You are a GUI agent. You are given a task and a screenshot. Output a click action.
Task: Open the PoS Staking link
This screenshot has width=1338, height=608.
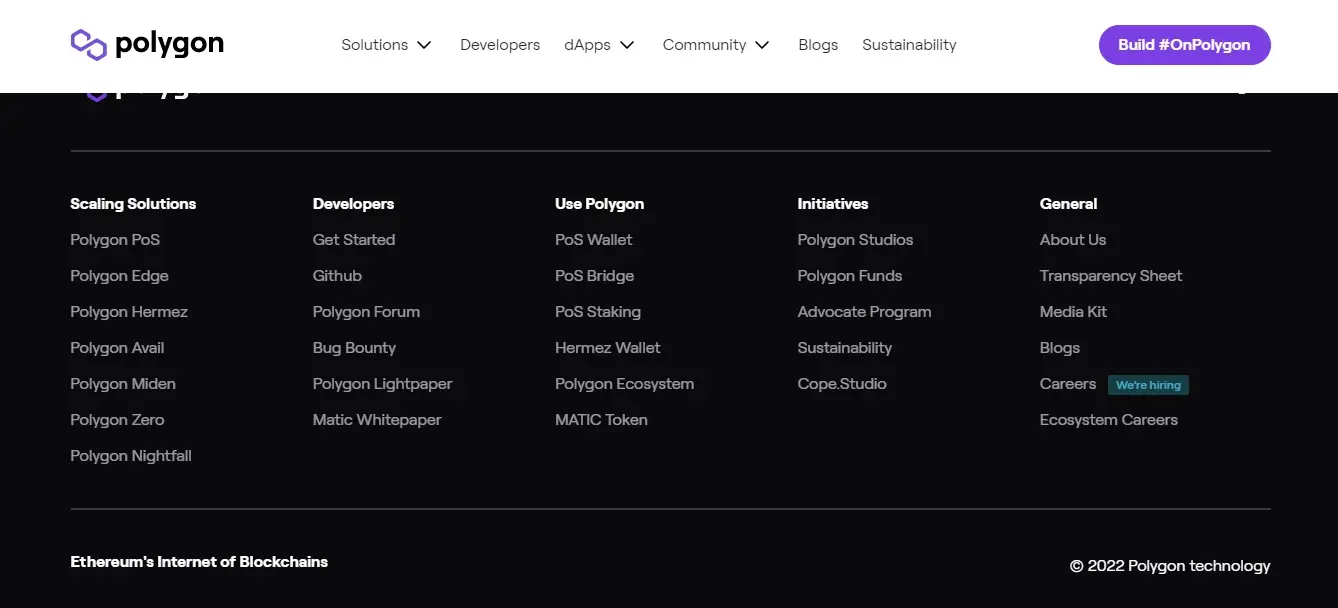[598, 312]
